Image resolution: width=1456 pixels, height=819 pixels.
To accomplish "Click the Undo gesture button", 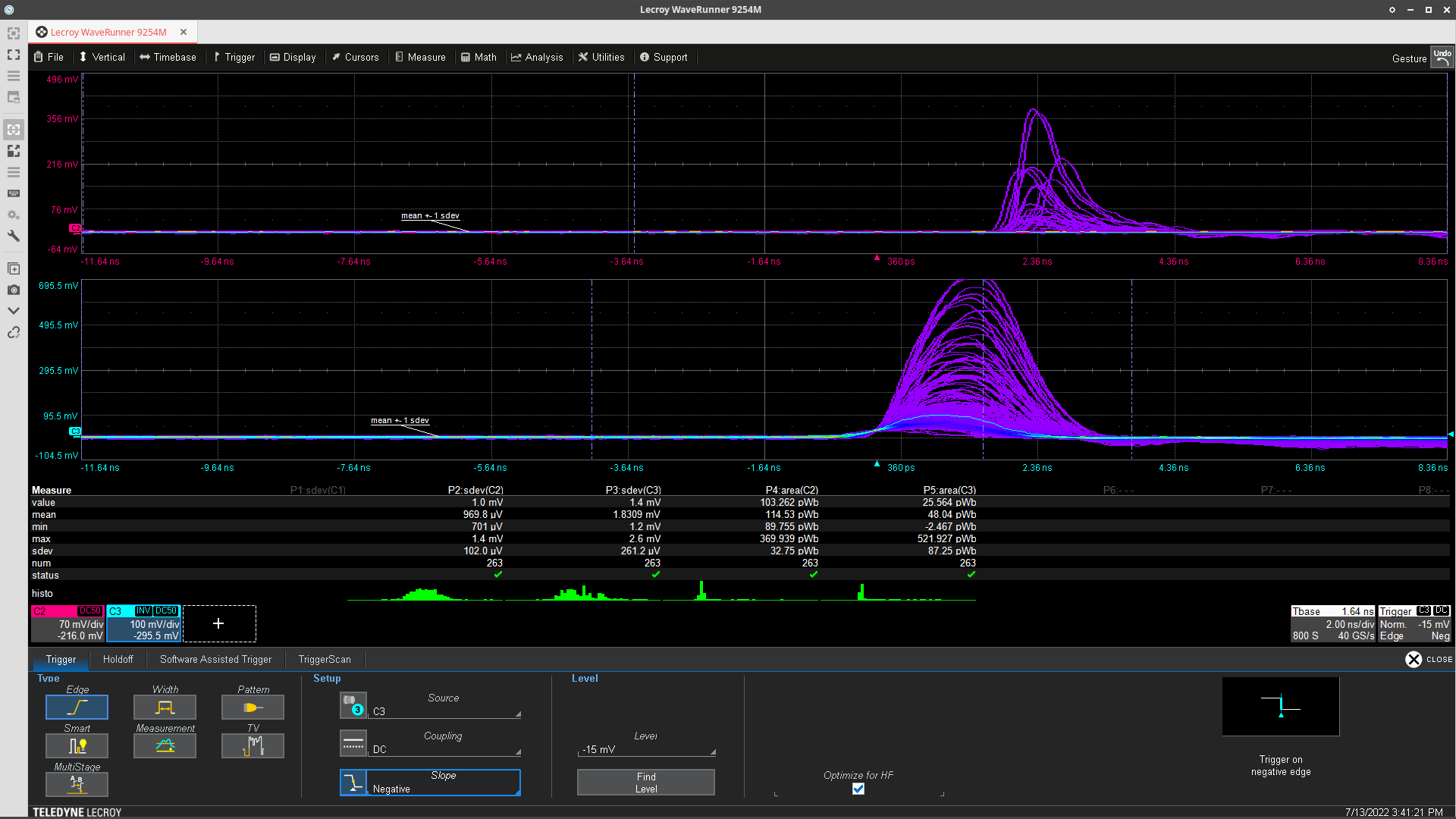I will coord(1442,58).
